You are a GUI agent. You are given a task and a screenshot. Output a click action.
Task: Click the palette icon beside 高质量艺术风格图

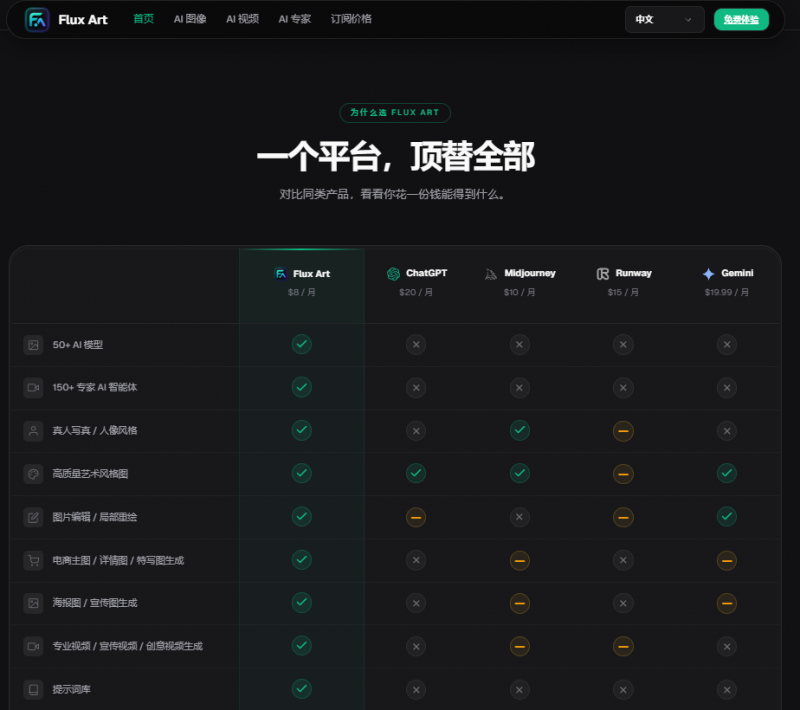coord(33,474)
